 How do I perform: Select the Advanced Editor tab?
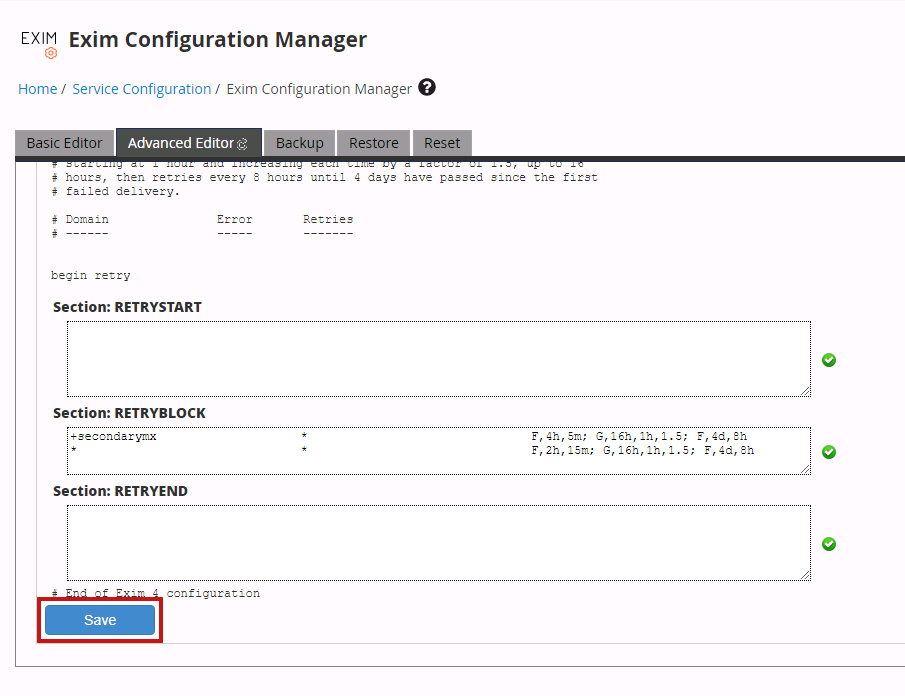click(189, 143)
